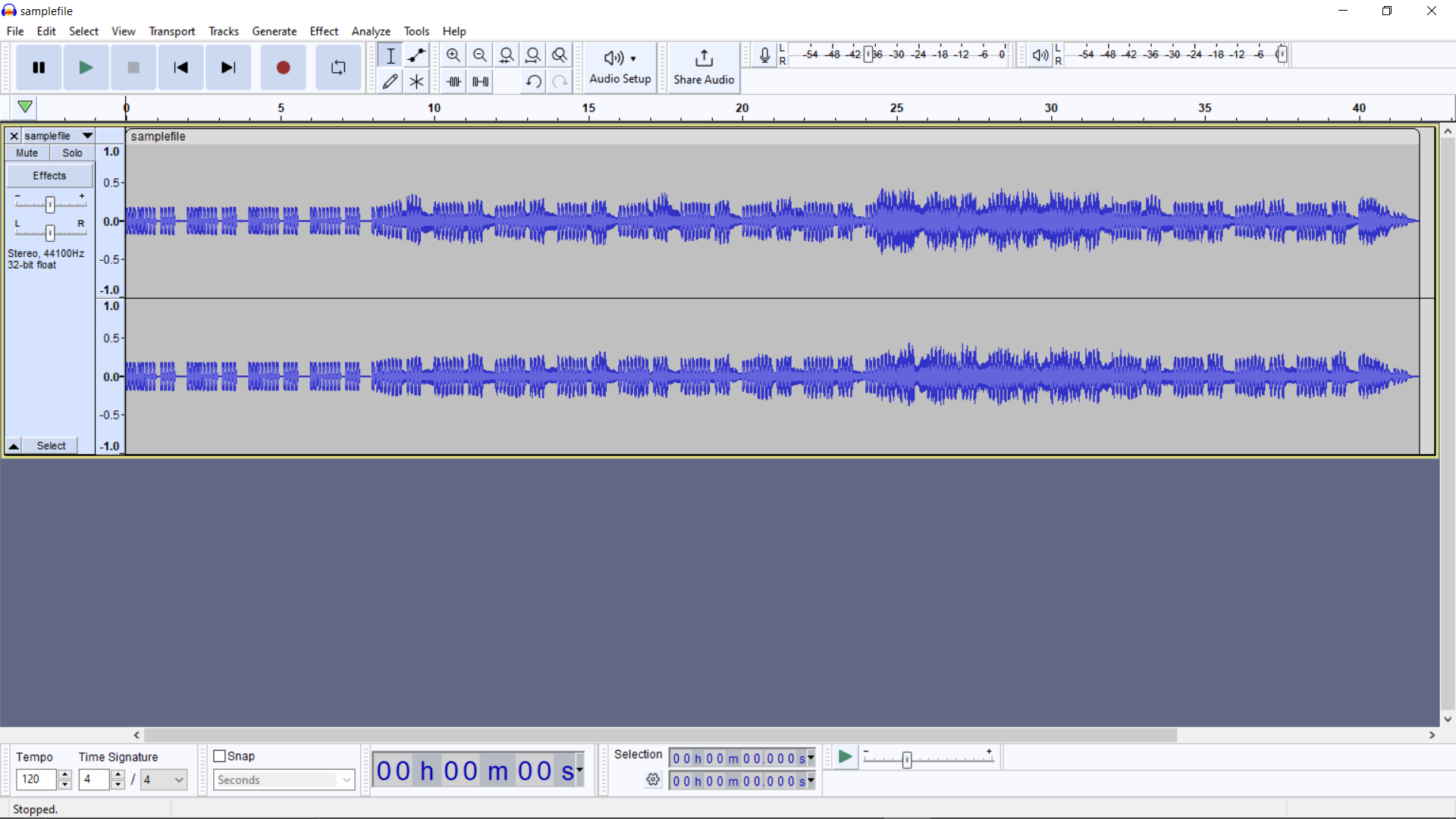Click the Record button

[x=283, y=67]
